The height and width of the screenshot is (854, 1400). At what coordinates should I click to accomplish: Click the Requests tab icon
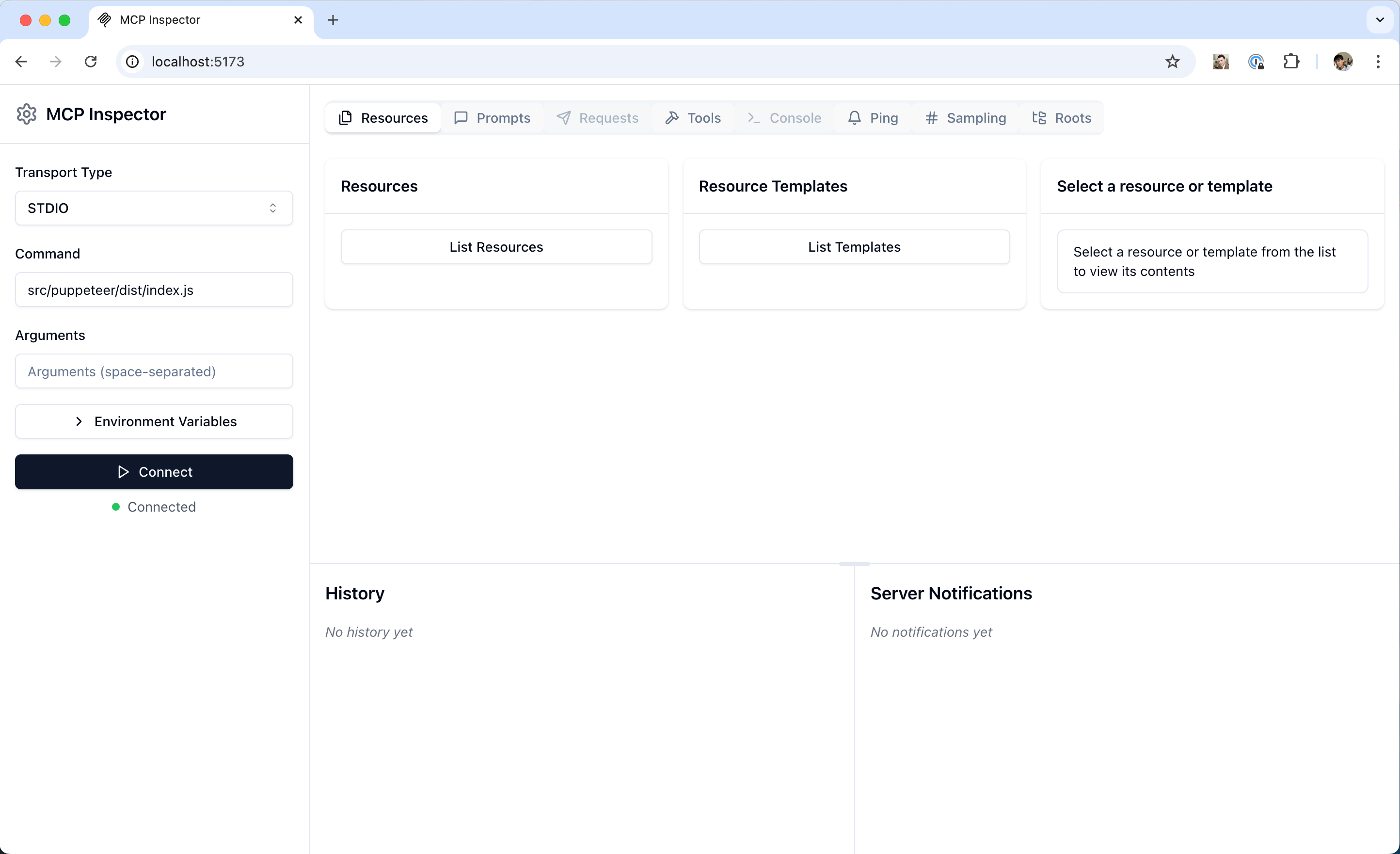pyautogui.click(x=563, y=118)
